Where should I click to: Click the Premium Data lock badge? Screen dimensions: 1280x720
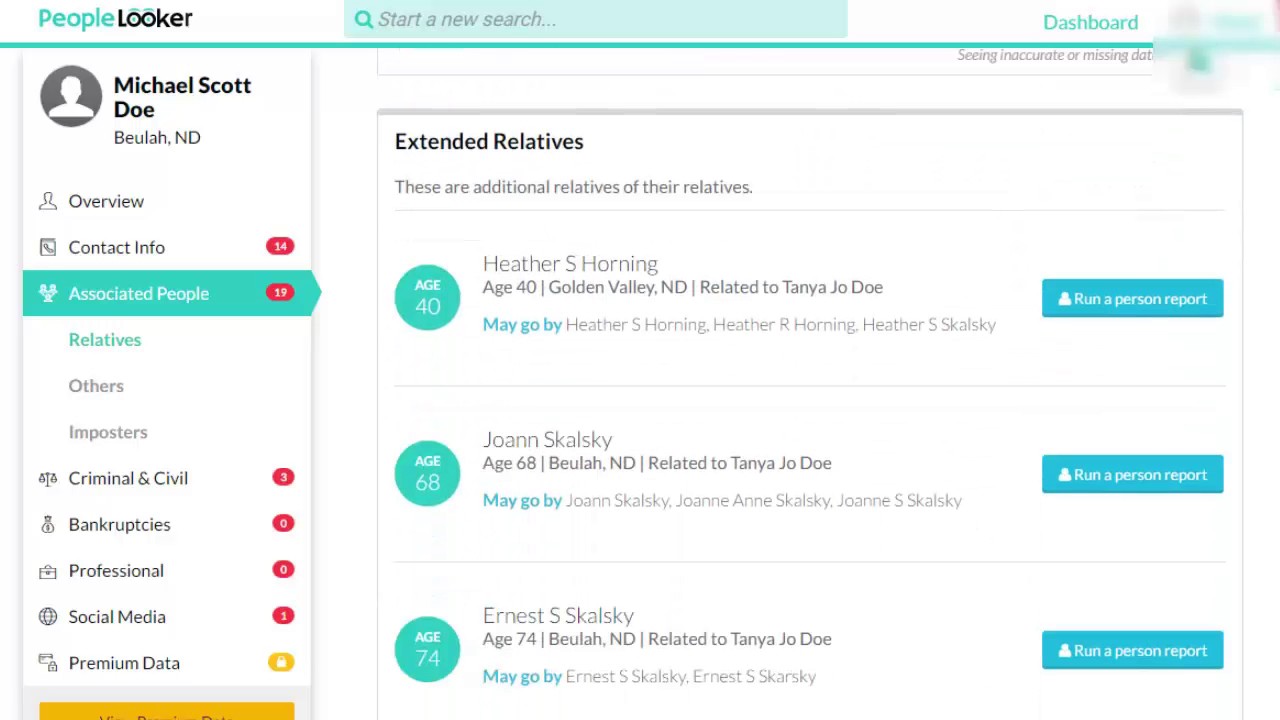pyautogui.click(x=281, y=662)
